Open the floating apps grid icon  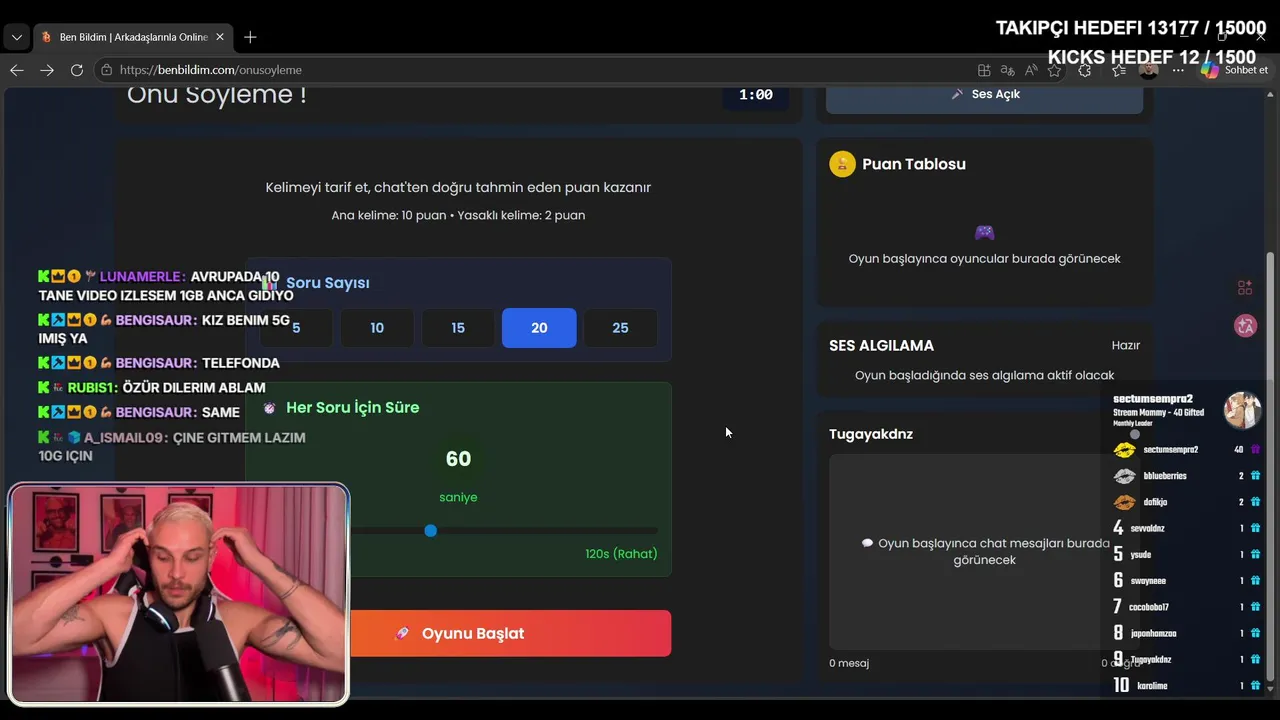[x=1245, y=288]
